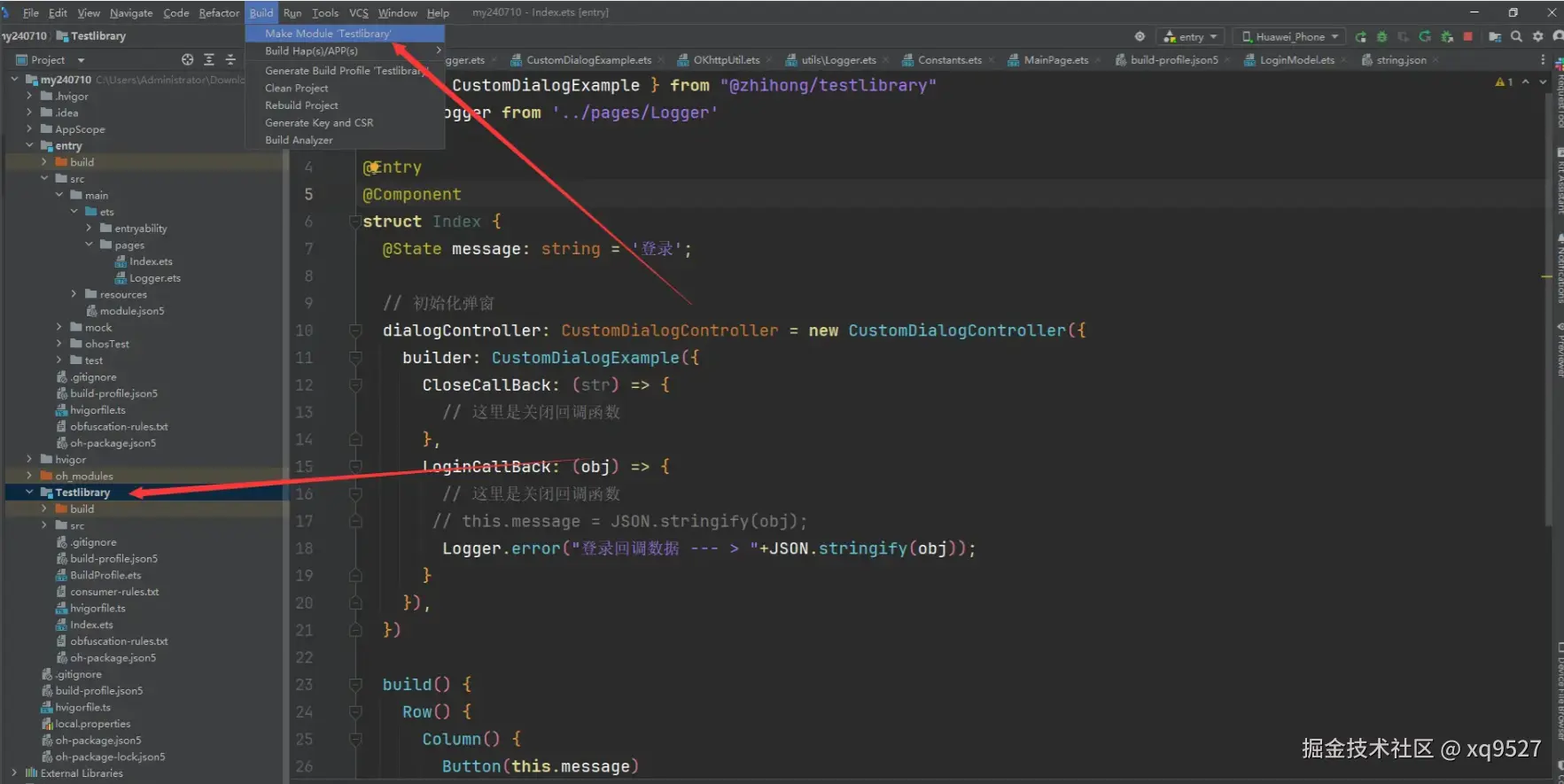Toggle code fold at dialogController line
The height and width of the screenshot is (784, 1564).
(355, 330)
